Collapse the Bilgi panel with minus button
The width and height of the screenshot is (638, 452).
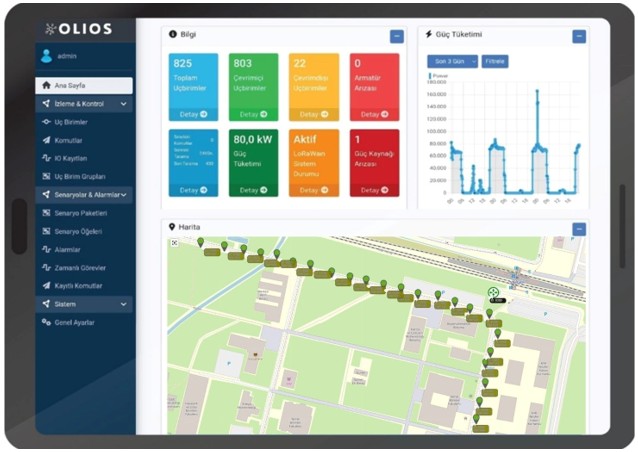click(397, 36)
